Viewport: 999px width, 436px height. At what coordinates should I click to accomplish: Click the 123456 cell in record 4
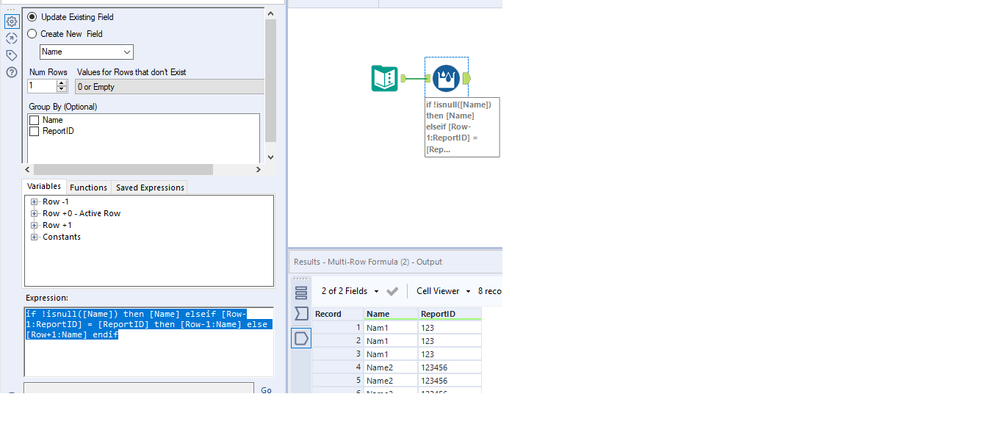(x=450, y=367)
